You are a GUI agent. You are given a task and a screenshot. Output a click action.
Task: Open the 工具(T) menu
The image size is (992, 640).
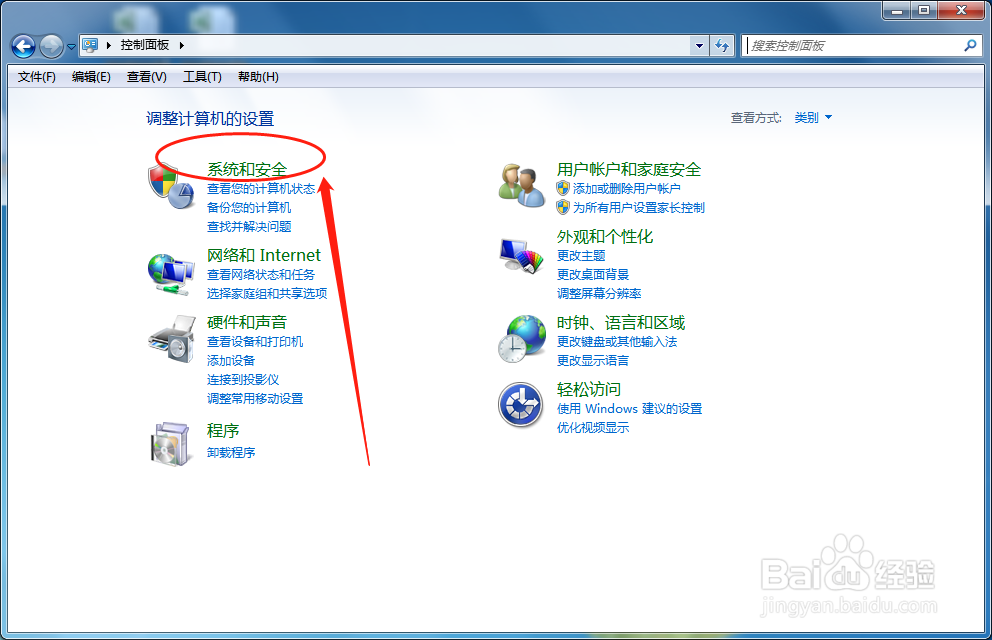(202, 77)
